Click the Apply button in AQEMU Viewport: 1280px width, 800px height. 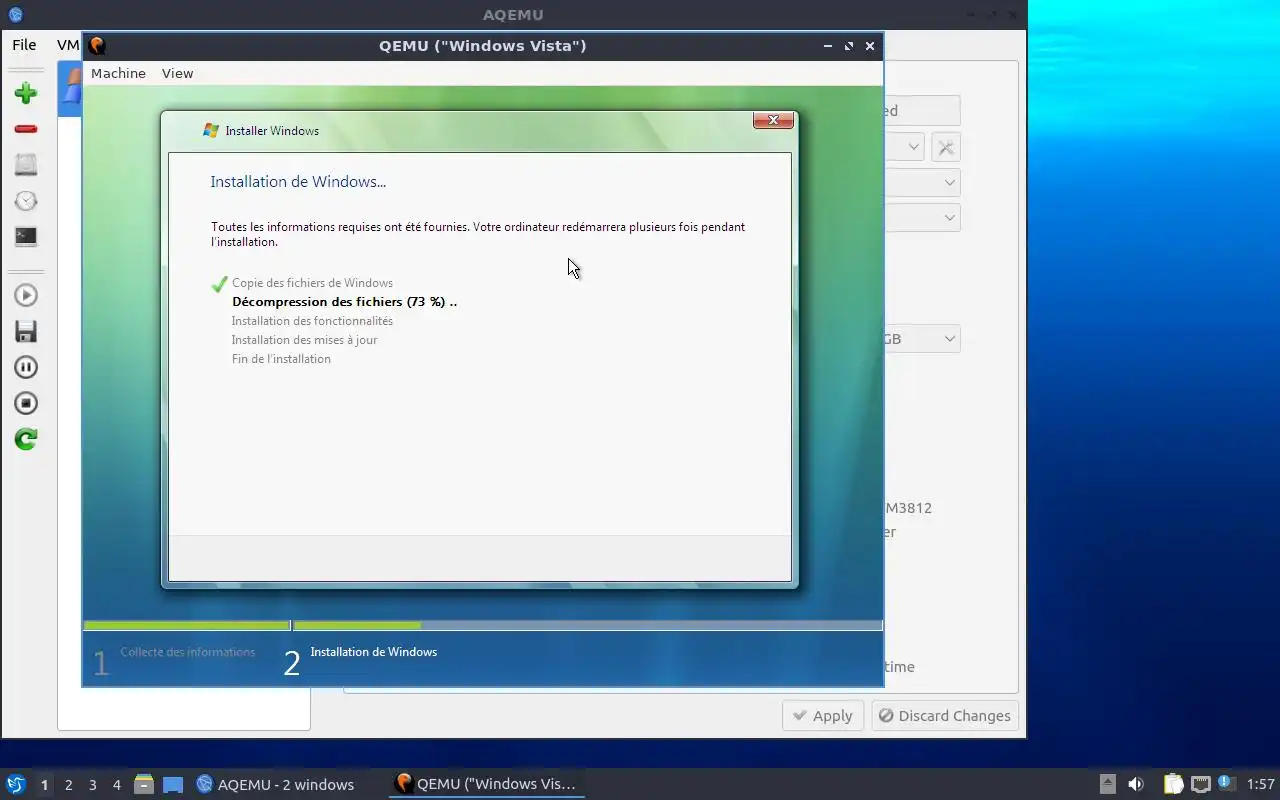[x=823, y=716]
